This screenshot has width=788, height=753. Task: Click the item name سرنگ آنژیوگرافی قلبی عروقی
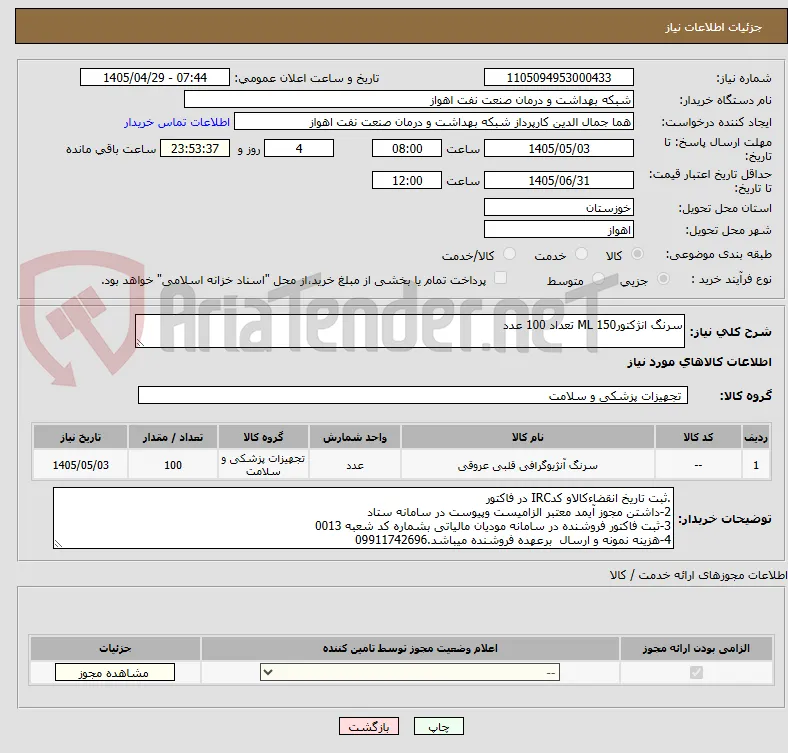click(x=528, y=465)
